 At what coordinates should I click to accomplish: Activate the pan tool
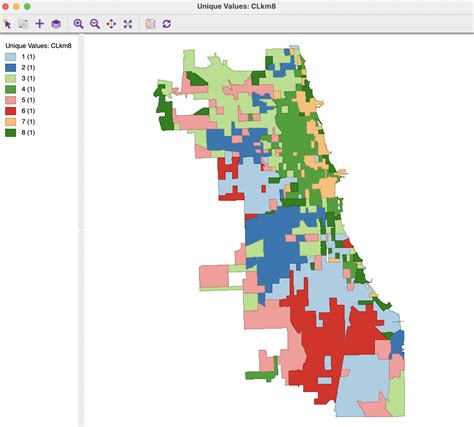click(x=111, y=24)
